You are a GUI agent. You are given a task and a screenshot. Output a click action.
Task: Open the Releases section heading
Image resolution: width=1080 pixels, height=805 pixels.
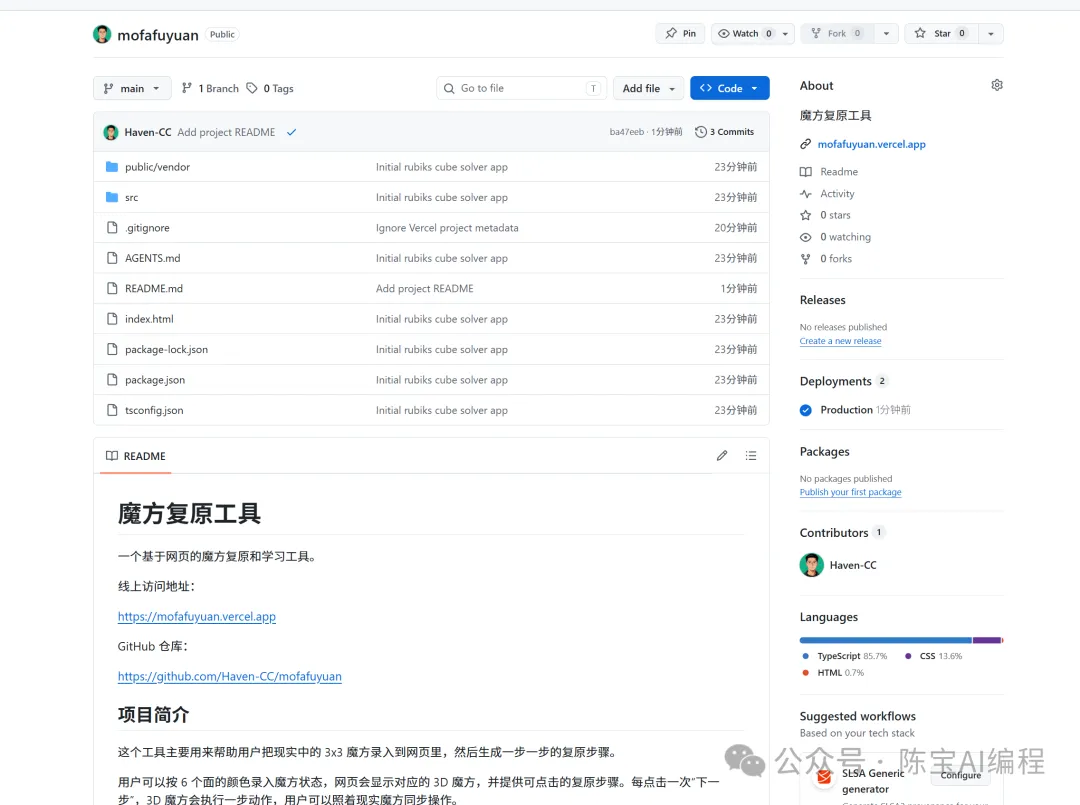coord(822,300)
